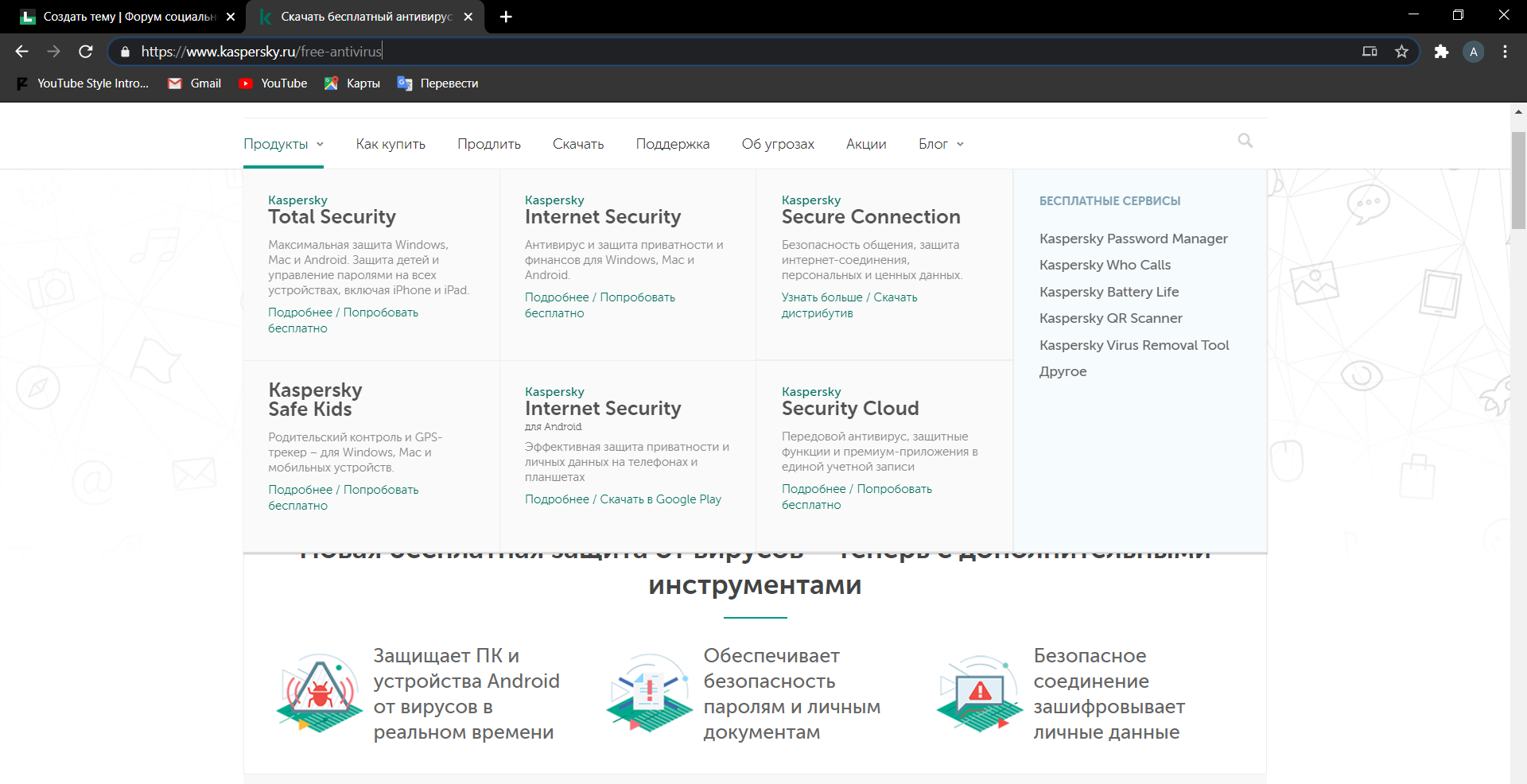This screenshot has width=1527, height=784.
Task: Click Подробнее under Total Security
Action: click(300, 312)
